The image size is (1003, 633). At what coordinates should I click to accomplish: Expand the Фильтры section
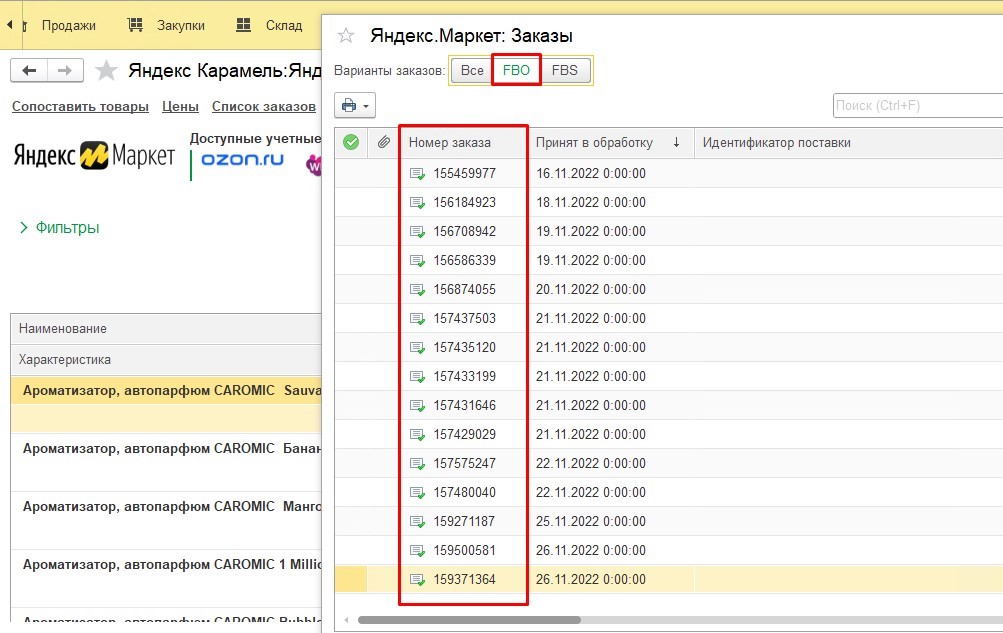point(59,228)
